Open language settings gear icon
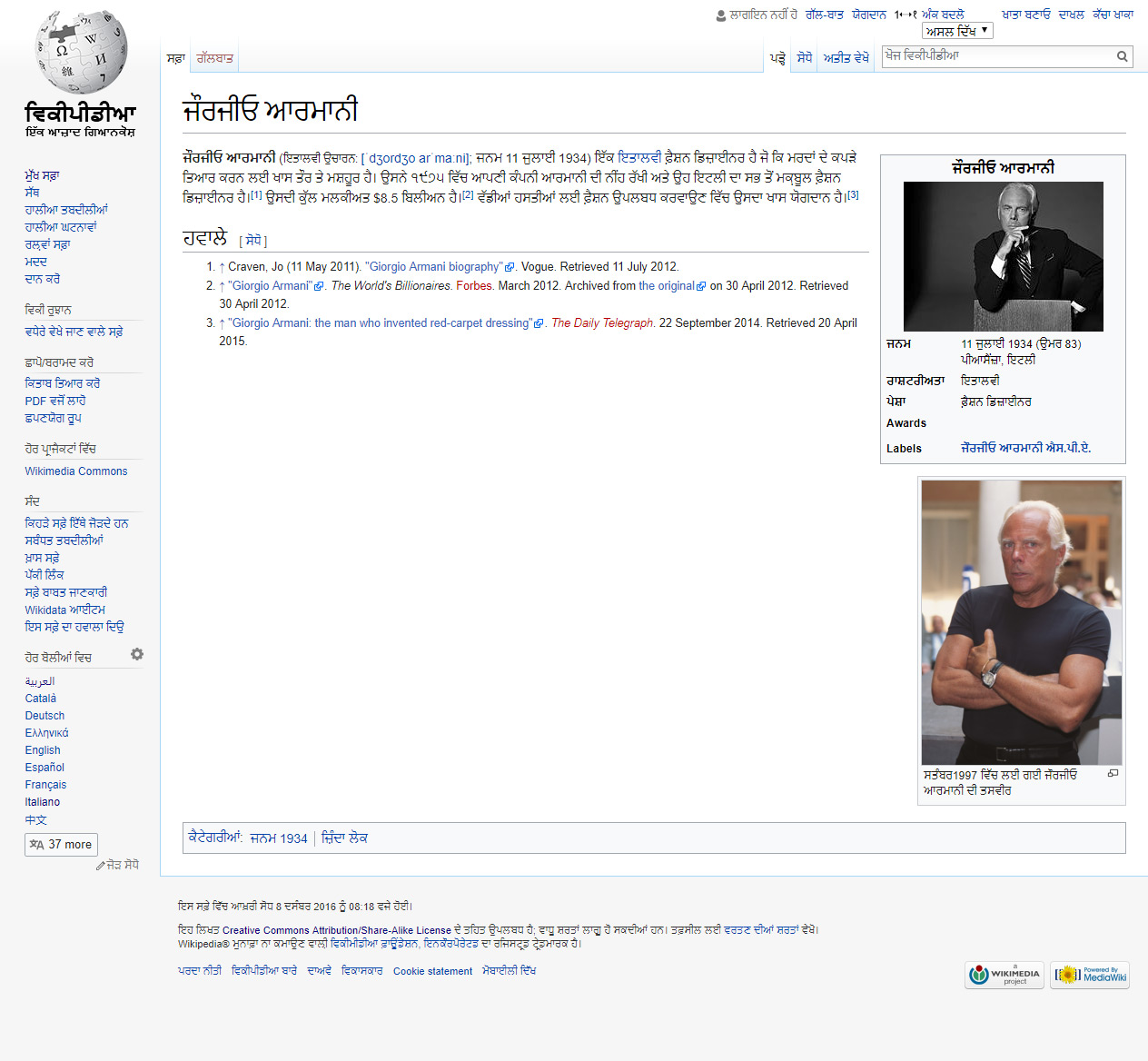Screen dimensions: 1148x1061 click(x=137, y=654)
